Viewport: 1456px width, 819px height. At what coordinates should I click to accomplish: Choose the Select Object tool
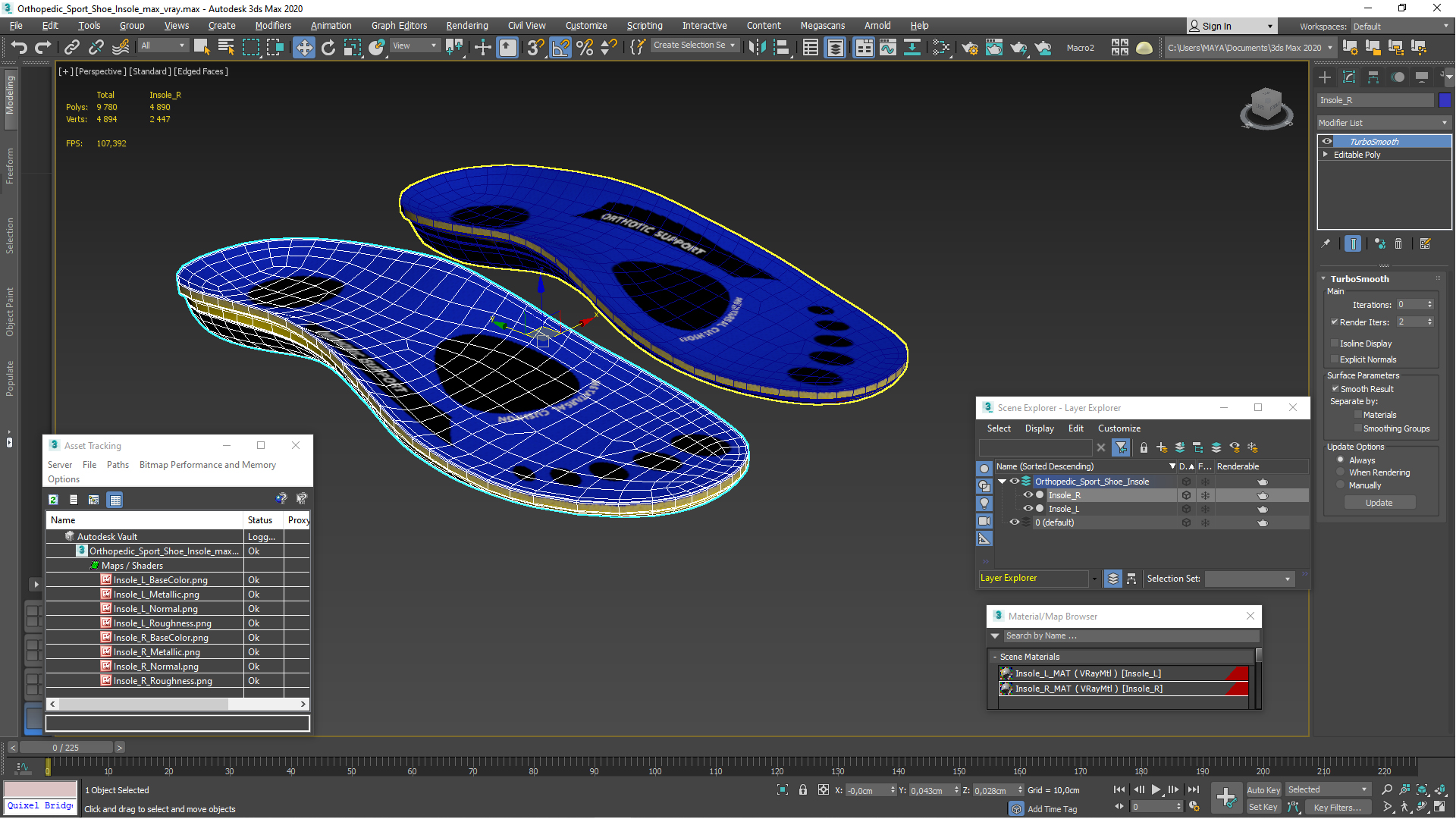pos(202,47)
